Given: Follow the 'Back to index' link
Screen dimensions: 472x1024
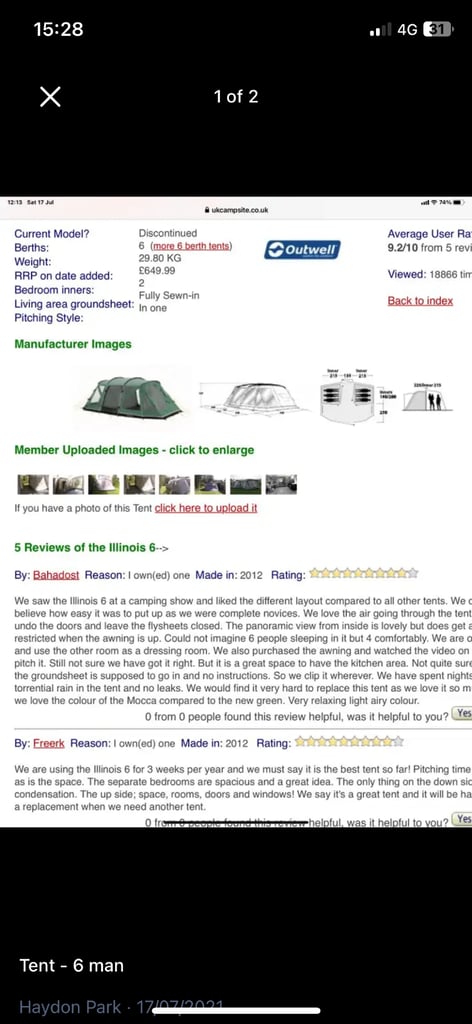Looking at the screenshot, I should coord(420,301).
